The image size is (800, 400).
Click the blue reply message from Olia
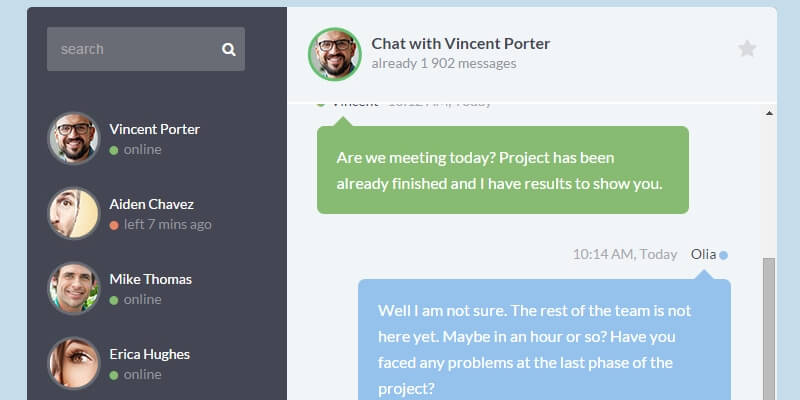(x=544, y=340)
